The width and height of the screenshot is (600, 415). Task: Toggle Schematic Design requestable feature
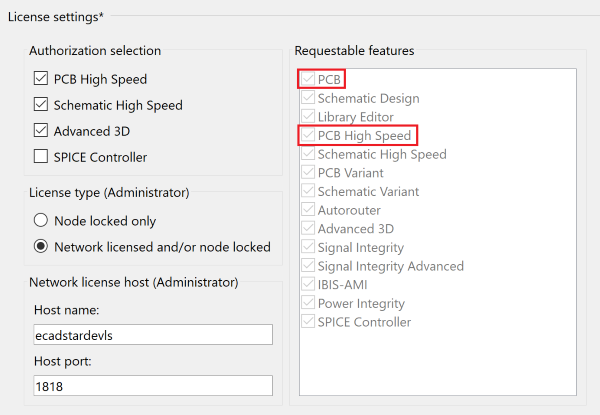tap(307, 99)
